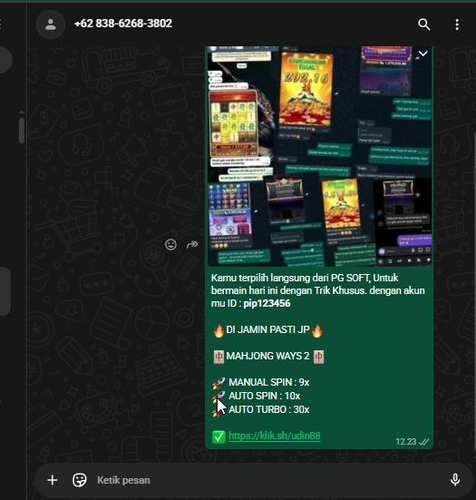Open the klik.sh/udin88 link
Image resolution: width=476 pixels, height=500 pixels.
pyautogui.click(x=274, y=436)
